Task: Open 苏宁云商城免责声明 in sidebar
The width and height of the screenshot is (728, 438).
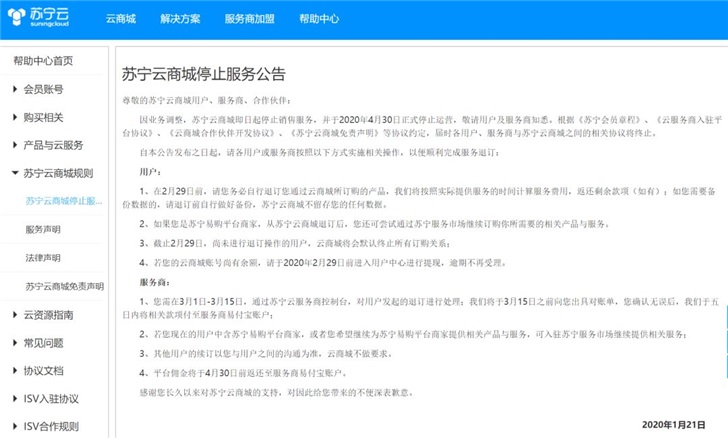Action: (64, 286)
